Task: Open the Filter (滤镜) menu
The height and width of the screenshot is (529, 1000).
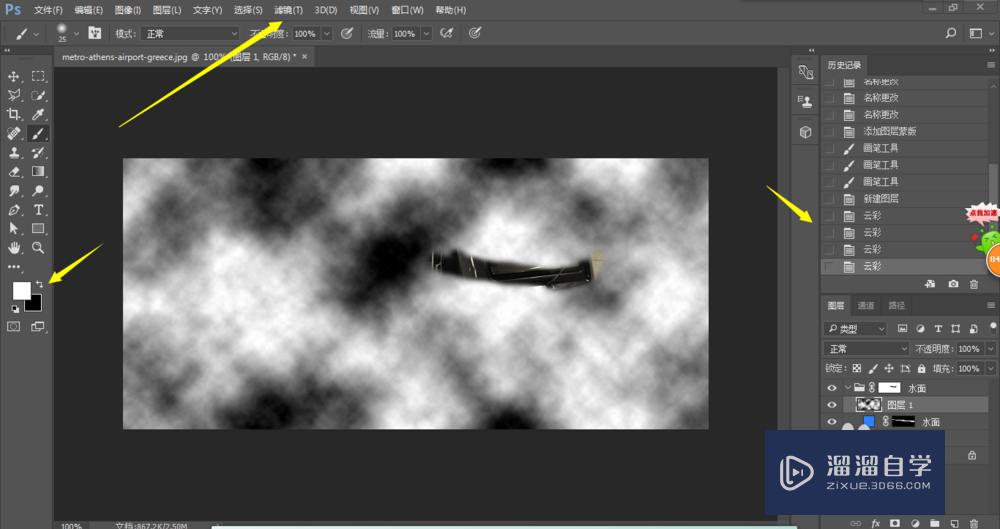Action: click(x=288, y=10)
